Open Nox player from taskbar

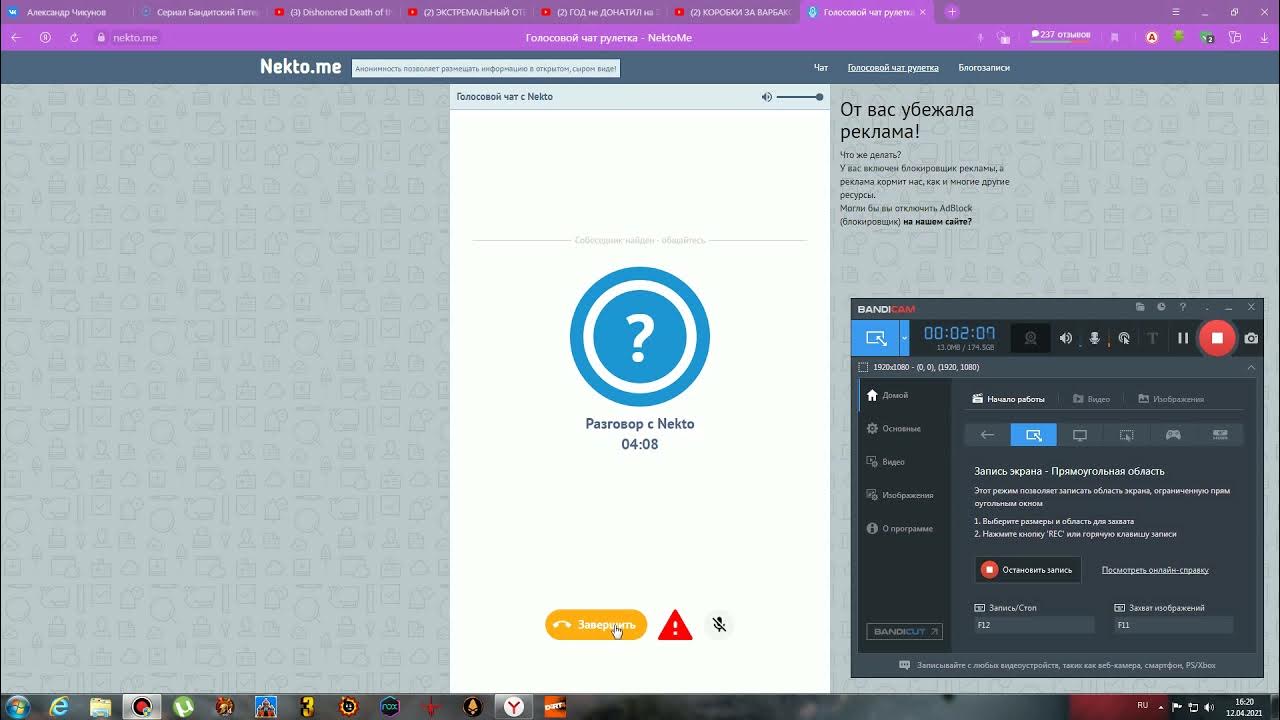tap(390, 706)
